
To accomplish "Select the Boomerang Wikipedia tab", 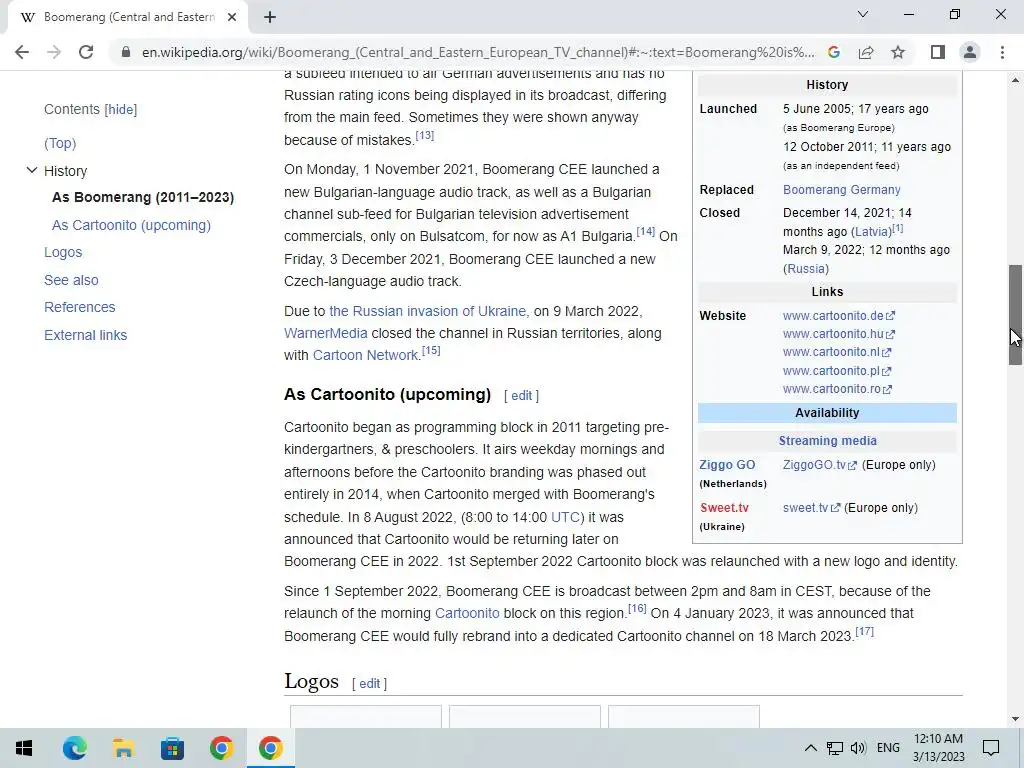I will coord(128,17).
